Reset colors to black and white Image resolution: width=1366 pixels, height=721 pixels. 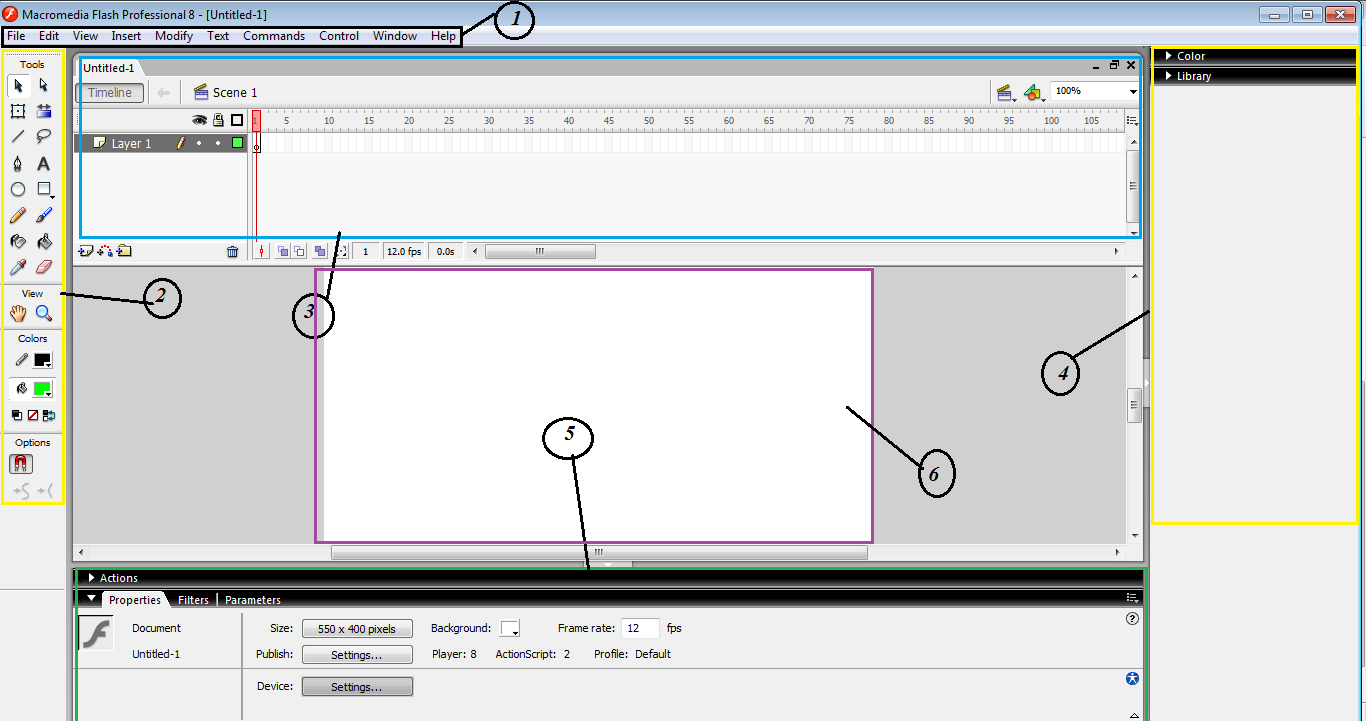pos(17,415)
